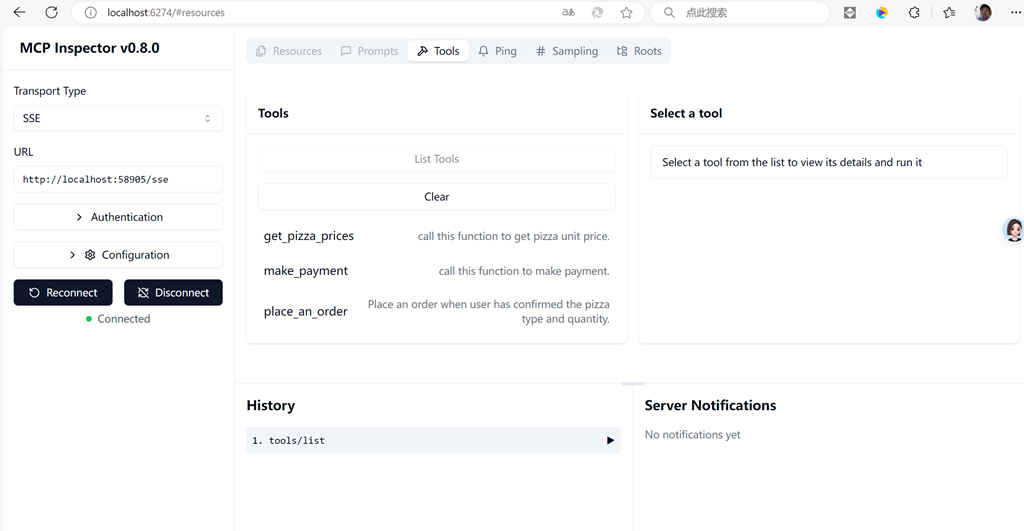Click the star icon to favorite this page

[626, 13]
